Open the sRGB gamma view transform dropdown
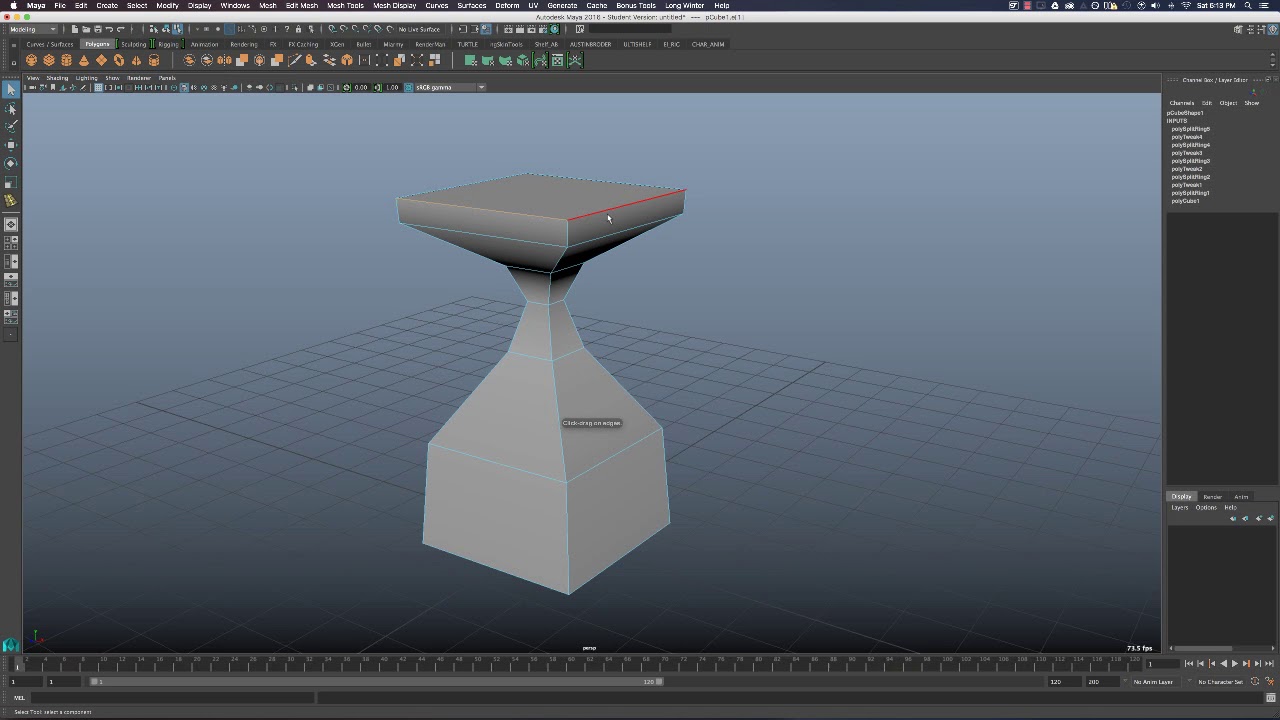The image size is (1280, 720). click(451, 87)
